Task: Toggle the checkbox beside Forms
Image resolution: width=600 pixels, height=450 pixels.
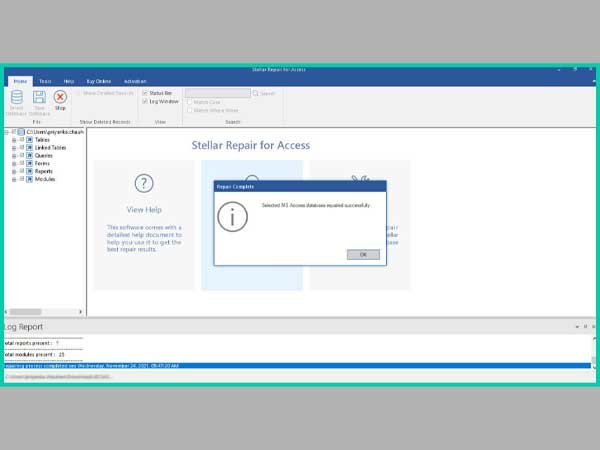Action: 22,163
